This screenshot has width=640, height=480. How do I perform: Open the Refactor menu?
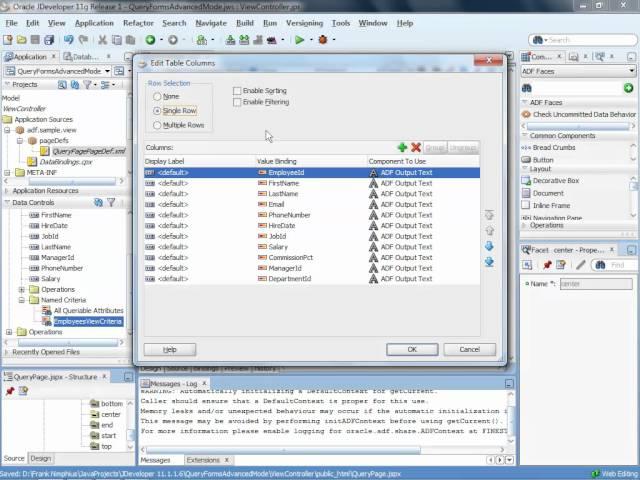(x=138, y=23)
